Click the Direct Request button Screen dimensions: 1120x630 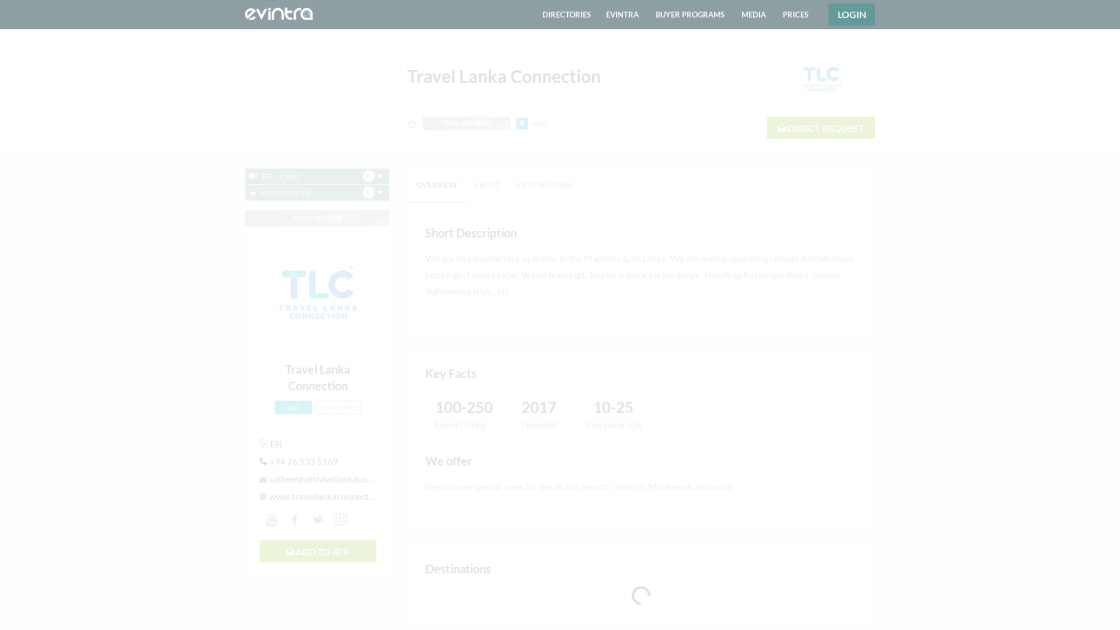point(820,128)
